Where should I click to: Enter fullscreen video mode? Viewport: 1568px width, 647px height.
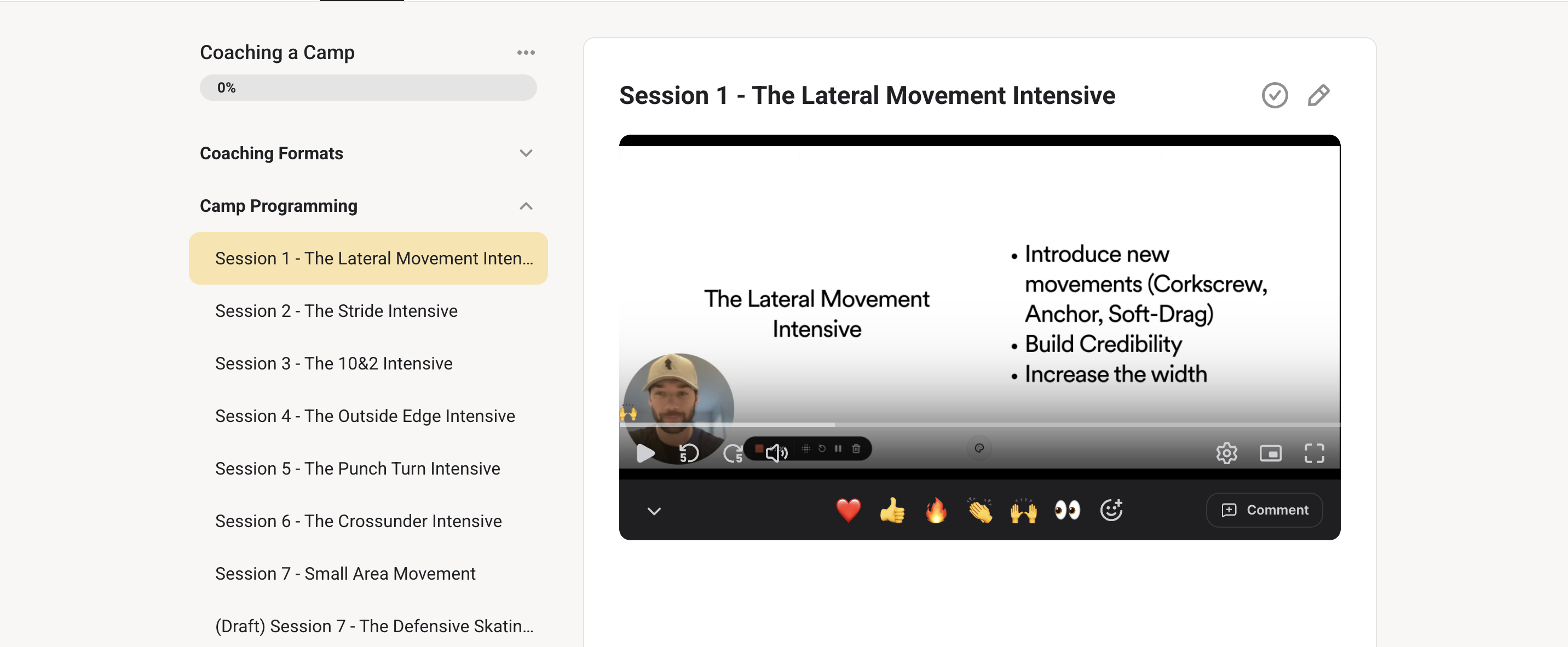[1314, 453]
